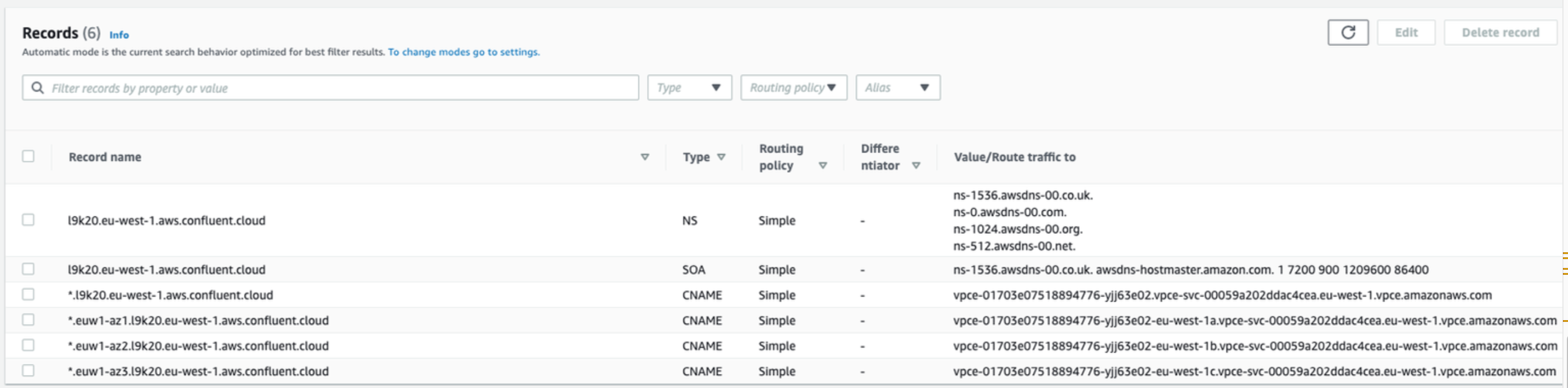
Task: Click the NS type cell
Action: point(690,220)
